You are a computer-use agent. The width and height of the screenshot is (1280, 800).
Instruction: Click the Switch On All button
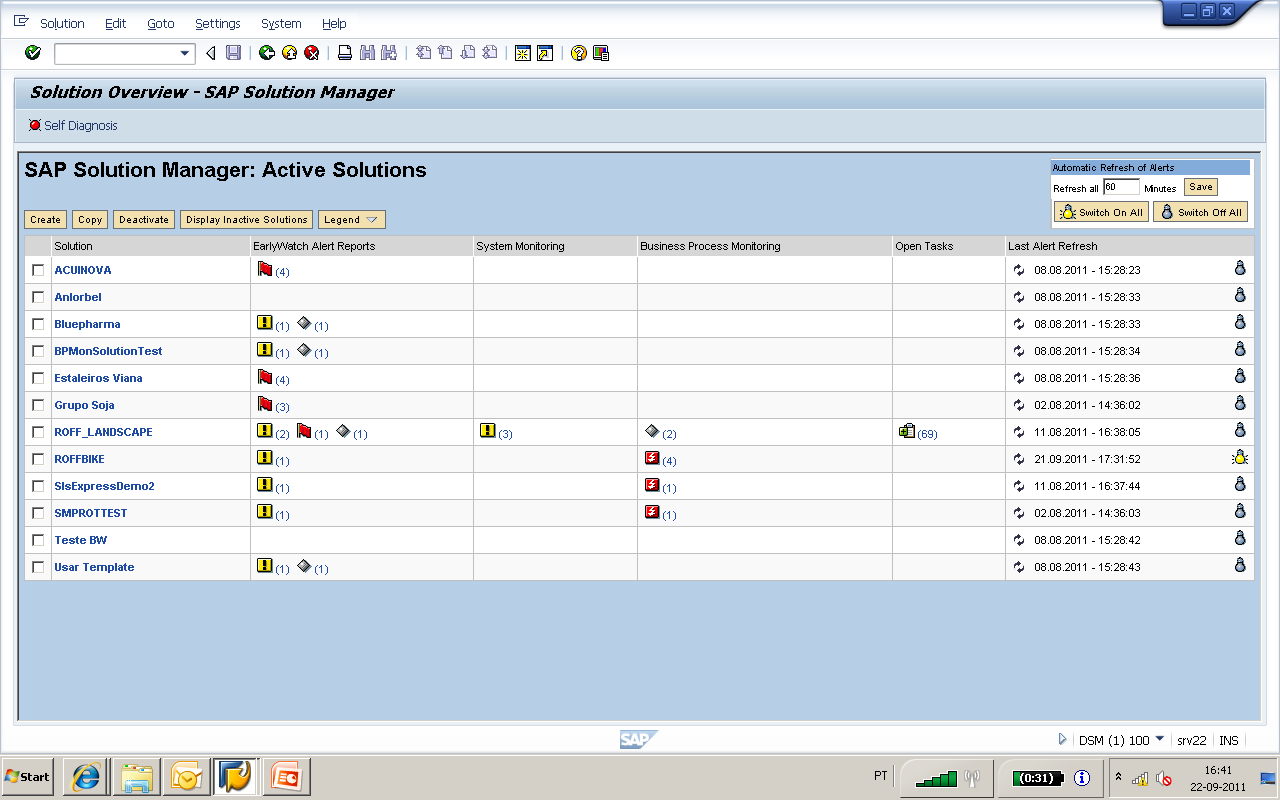pos(1101,212)
